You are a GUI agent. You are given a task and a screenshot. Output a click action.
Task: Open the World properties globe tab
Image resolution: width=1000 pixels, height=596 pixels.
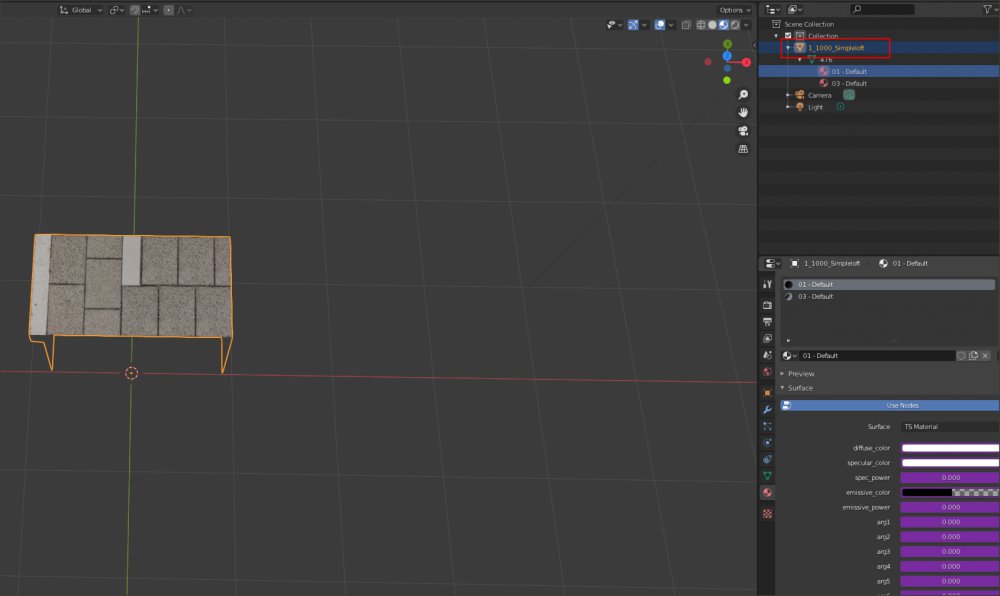pos(767,372)
